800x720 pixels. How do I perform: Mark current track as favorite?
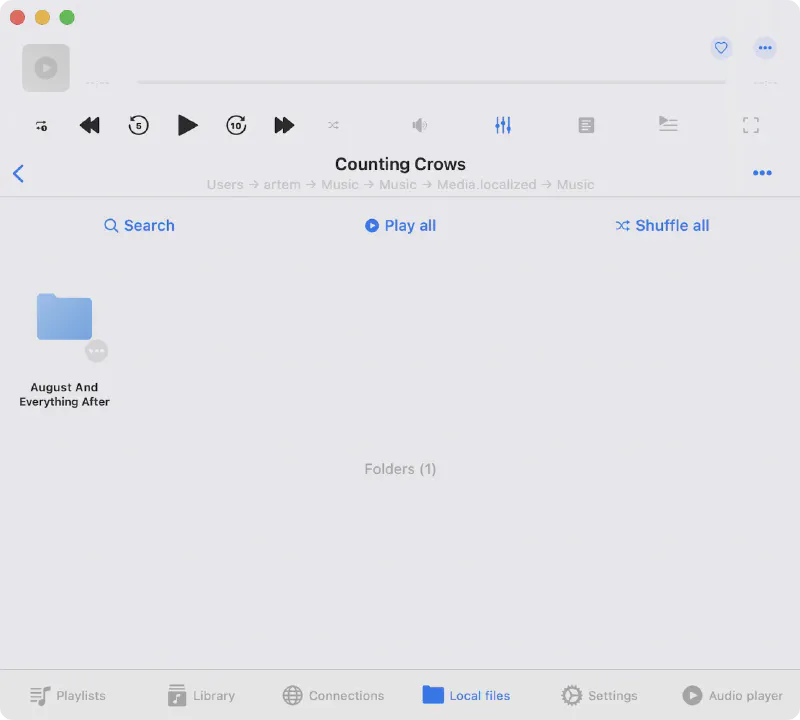pos(721,47)
